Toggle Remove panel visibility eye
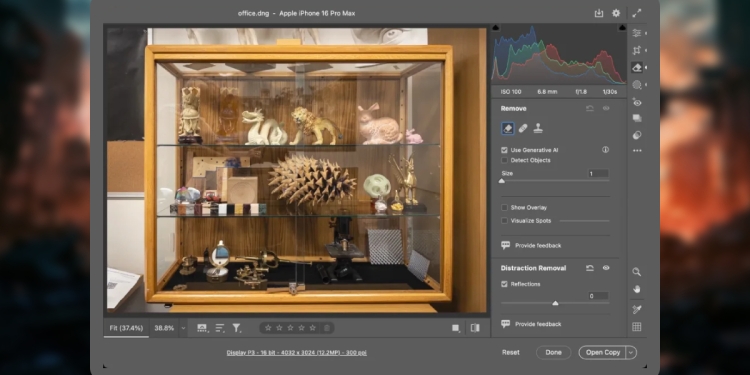Image resolution: width=750 pixels, height=375 pixels. click(606, 109)
